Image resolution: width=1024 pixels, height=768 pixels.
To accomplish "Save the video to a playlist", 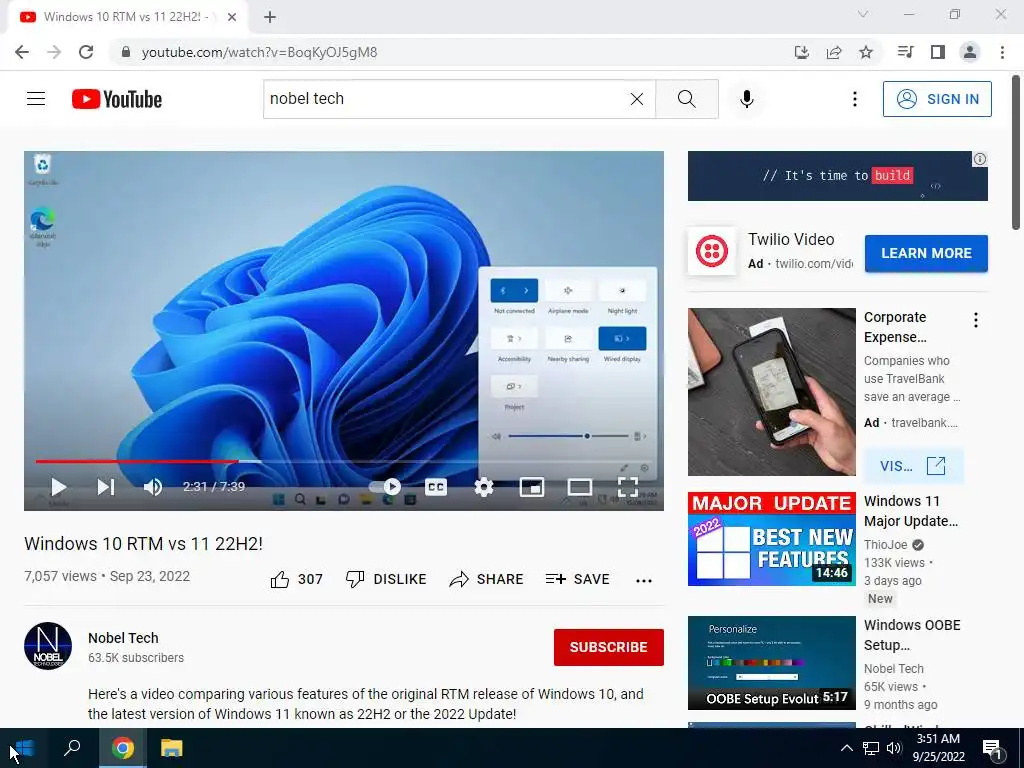I will point(578,579).
